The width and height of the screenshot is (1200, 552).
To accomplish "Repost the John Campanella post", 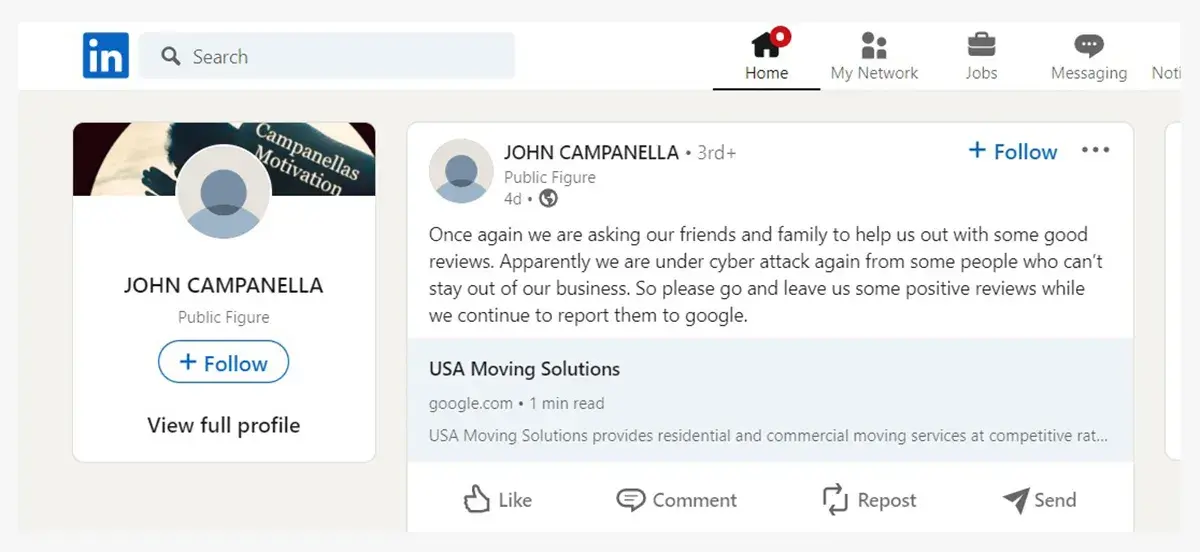I will click(x=869, y=500).
